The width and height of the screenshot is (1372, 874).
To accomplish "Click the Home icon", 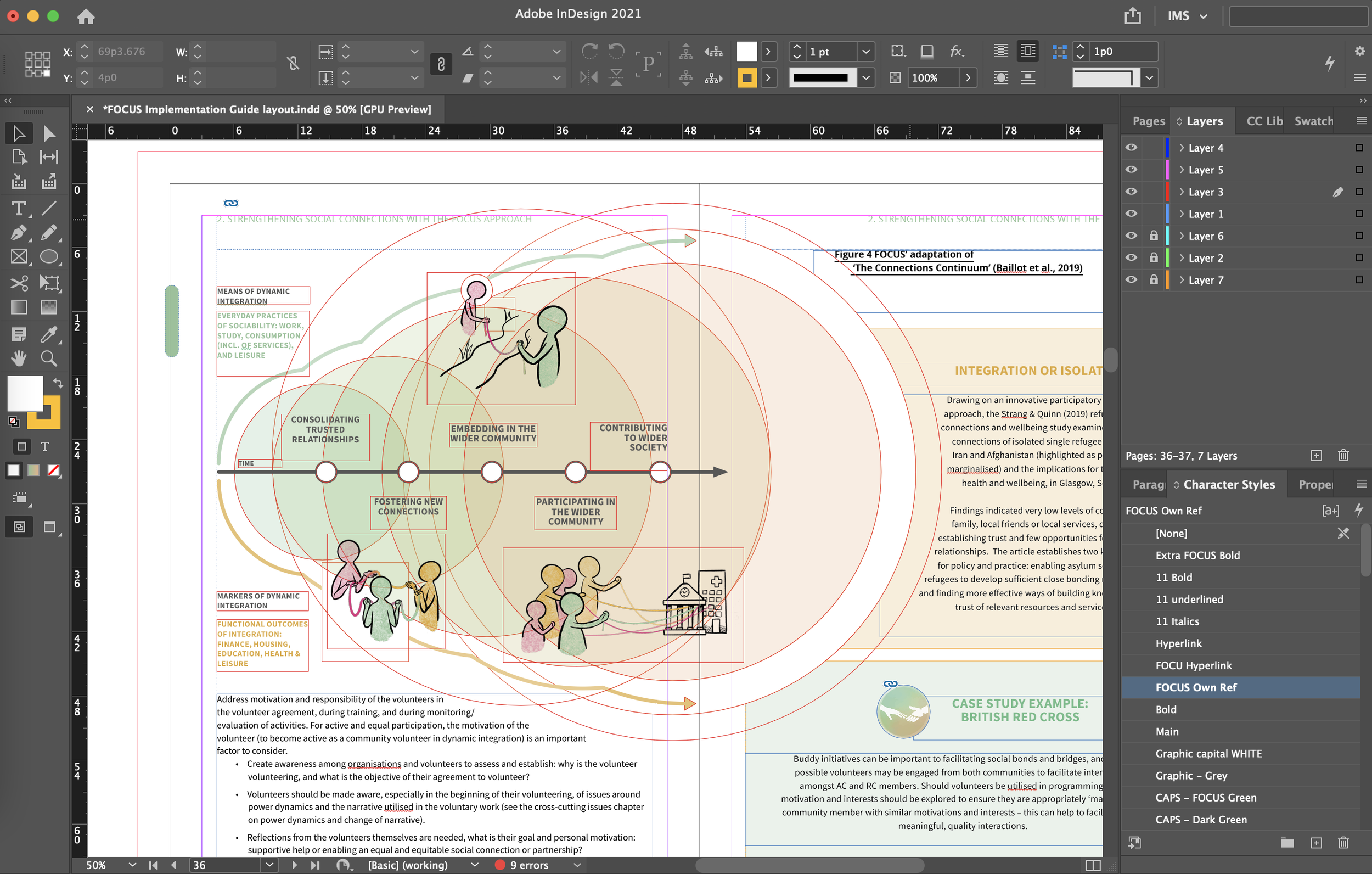I will [x=86, y=16].
